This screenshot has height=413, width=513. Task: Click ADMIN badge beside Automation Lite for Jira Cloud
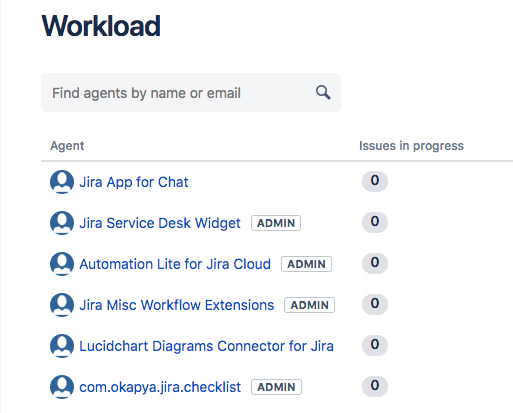click(x=306, y=264)
